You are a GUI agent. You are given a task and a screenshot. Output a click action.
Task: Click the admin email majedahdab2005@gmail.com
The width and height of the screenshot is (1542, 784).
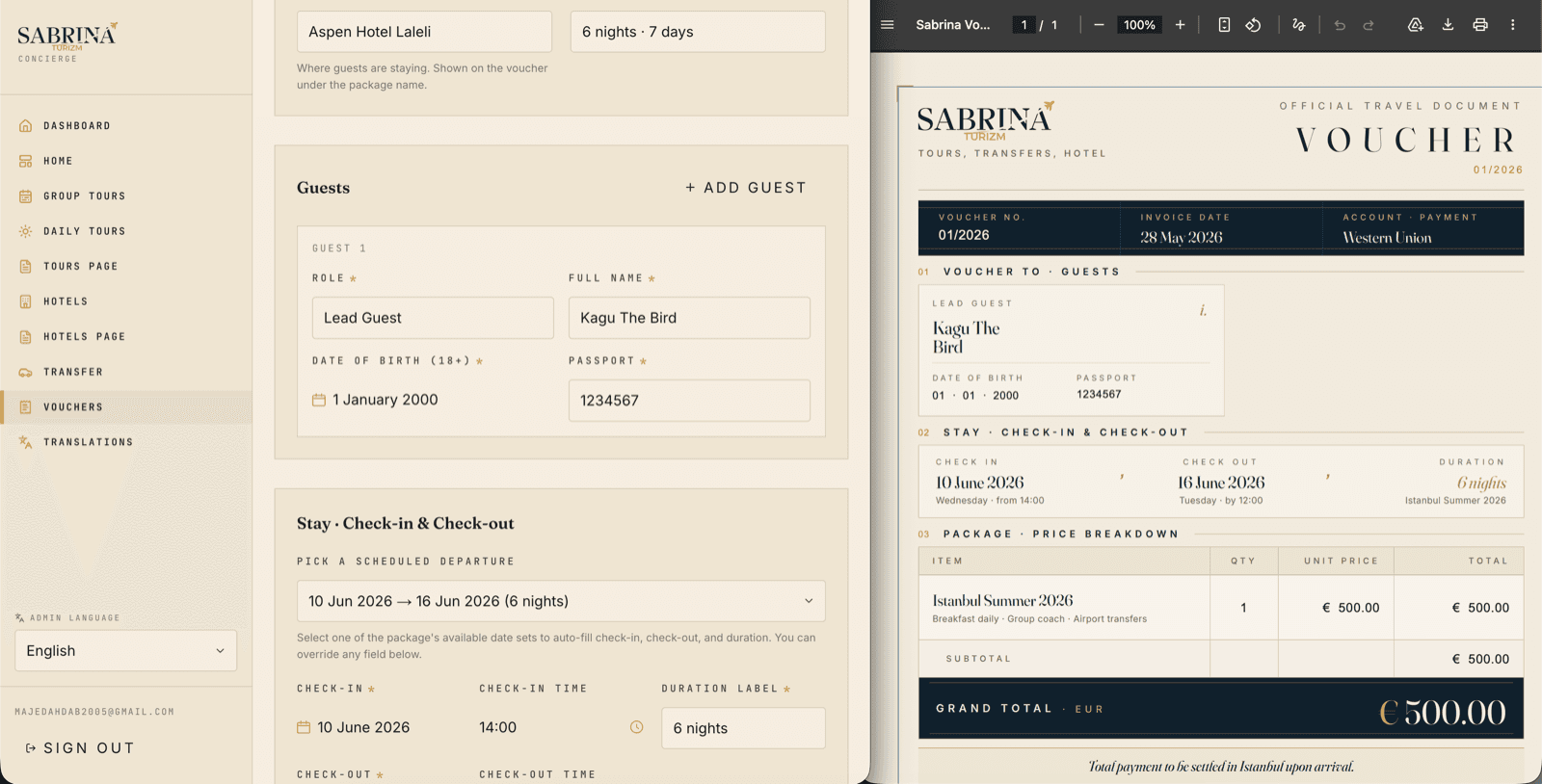pos(94,712)
